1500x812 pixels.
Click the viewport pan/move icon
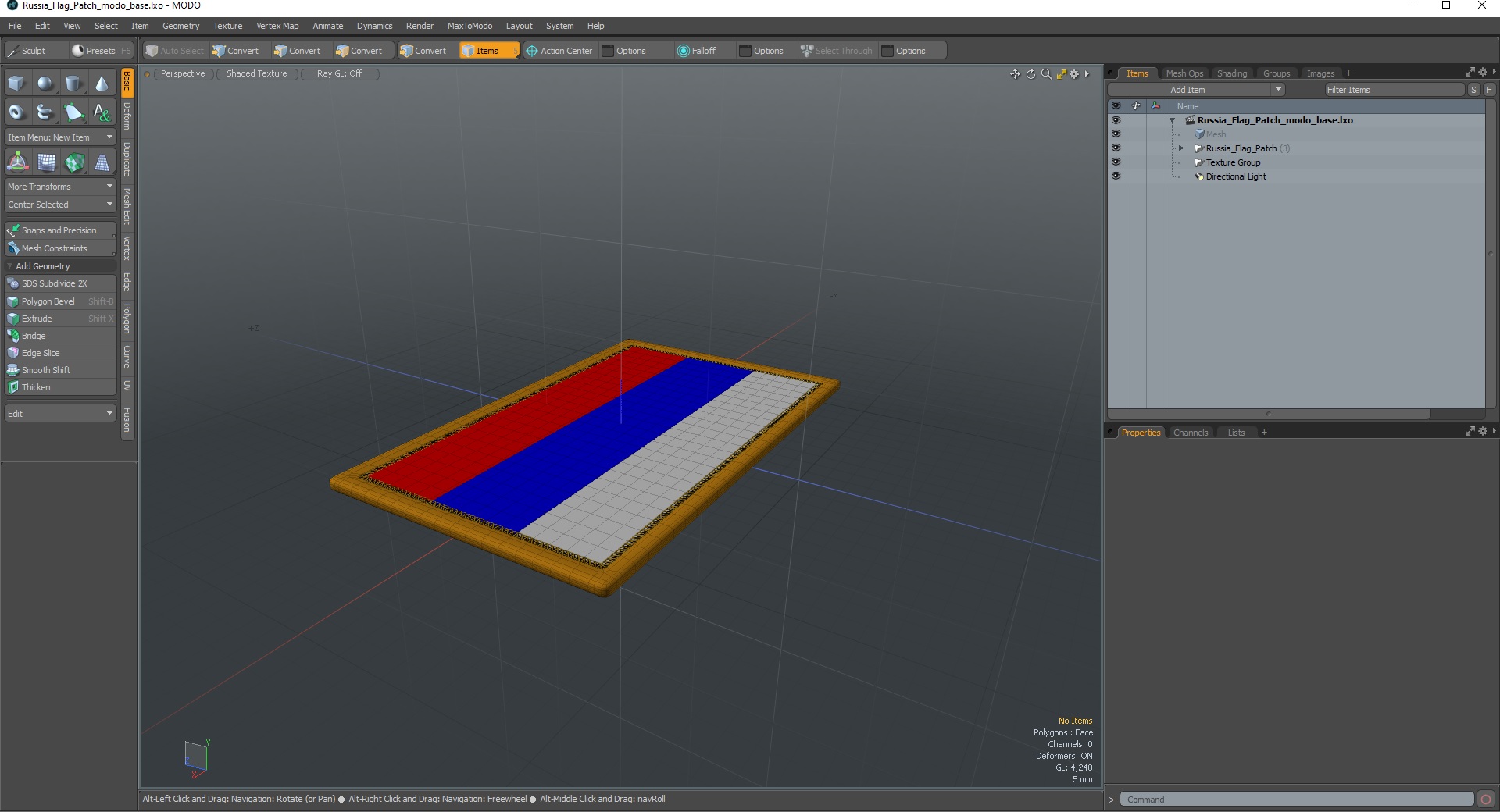[1015, 74]
